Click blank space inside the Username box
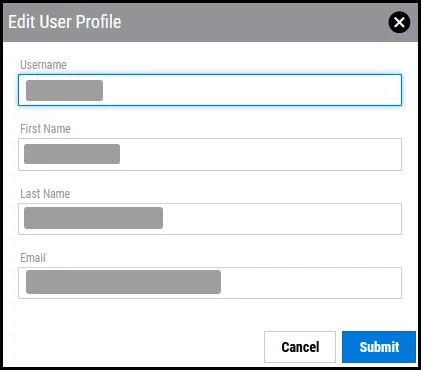 point(252,90)
